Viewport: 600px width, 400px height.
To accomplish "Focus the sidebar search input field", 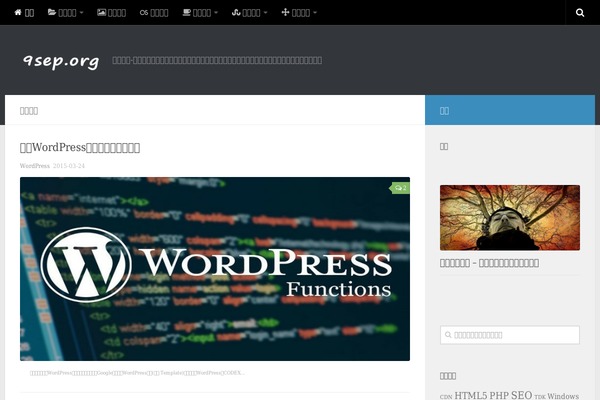I will tap(510, 335).
